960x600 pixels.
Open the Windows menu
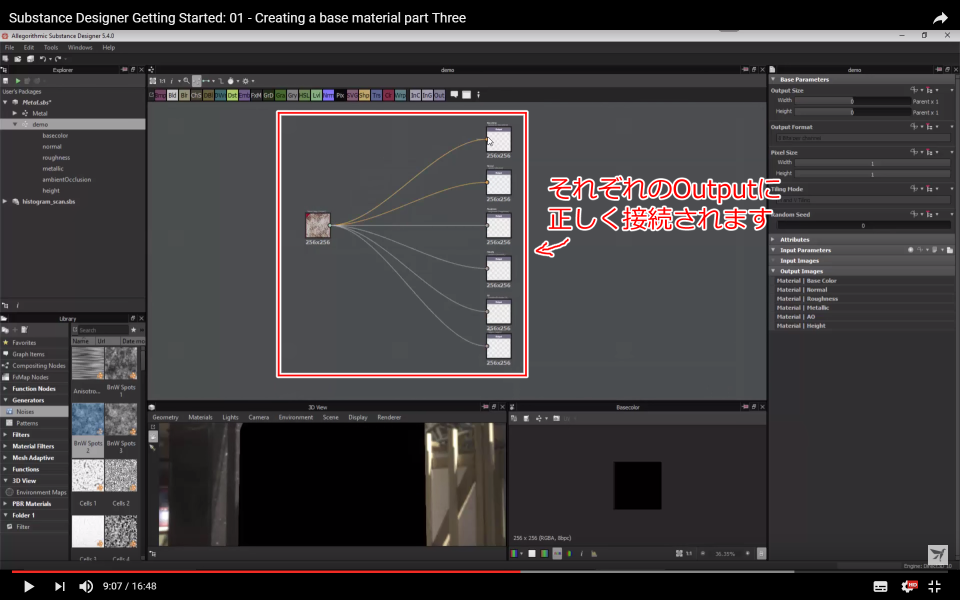click(x=80, y=47)
